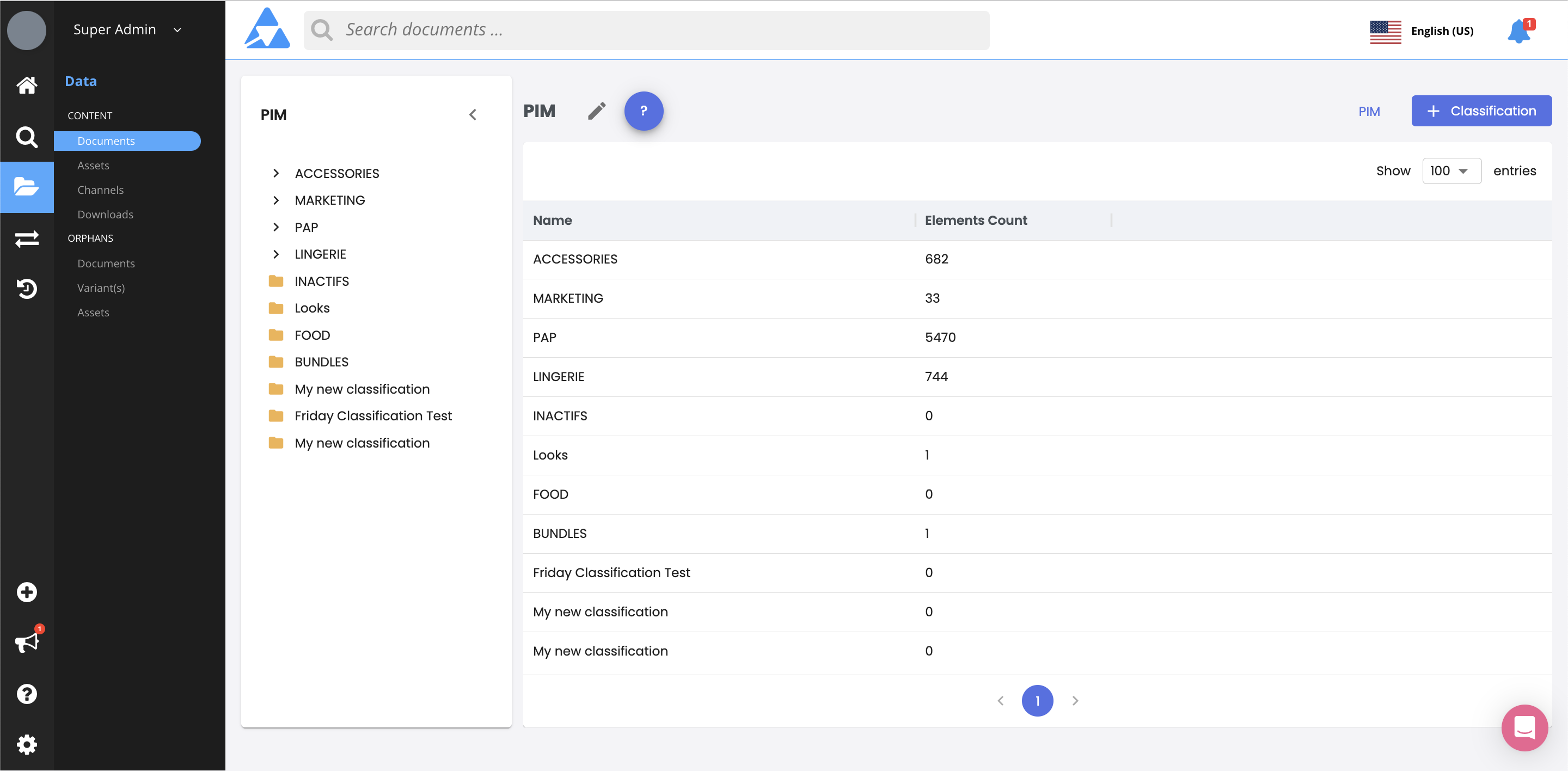Click ACCESSORIES row in table

tap(1037, 259)
